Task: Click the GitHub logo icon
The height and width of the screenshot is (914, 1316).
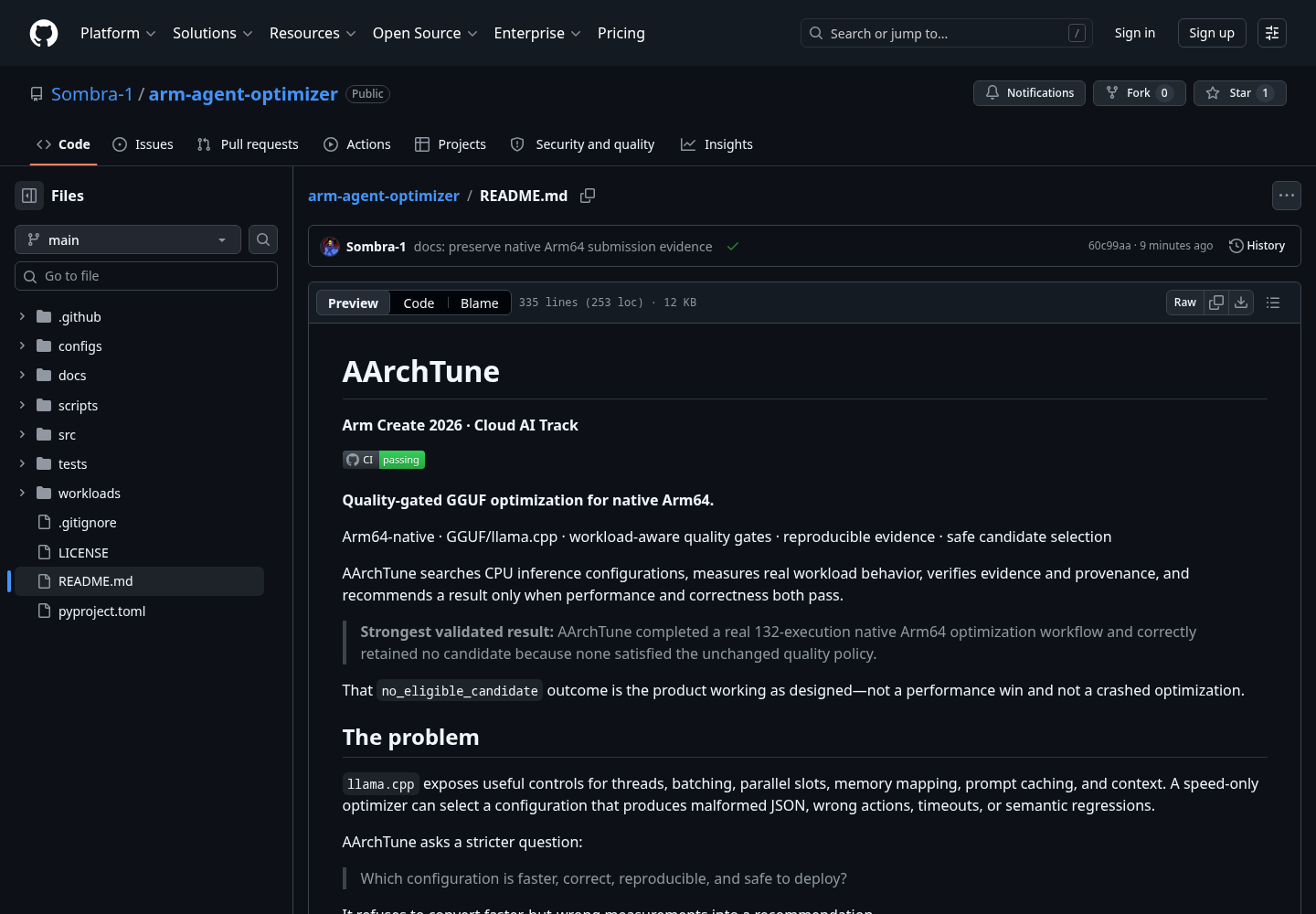Action: [44, 33]
